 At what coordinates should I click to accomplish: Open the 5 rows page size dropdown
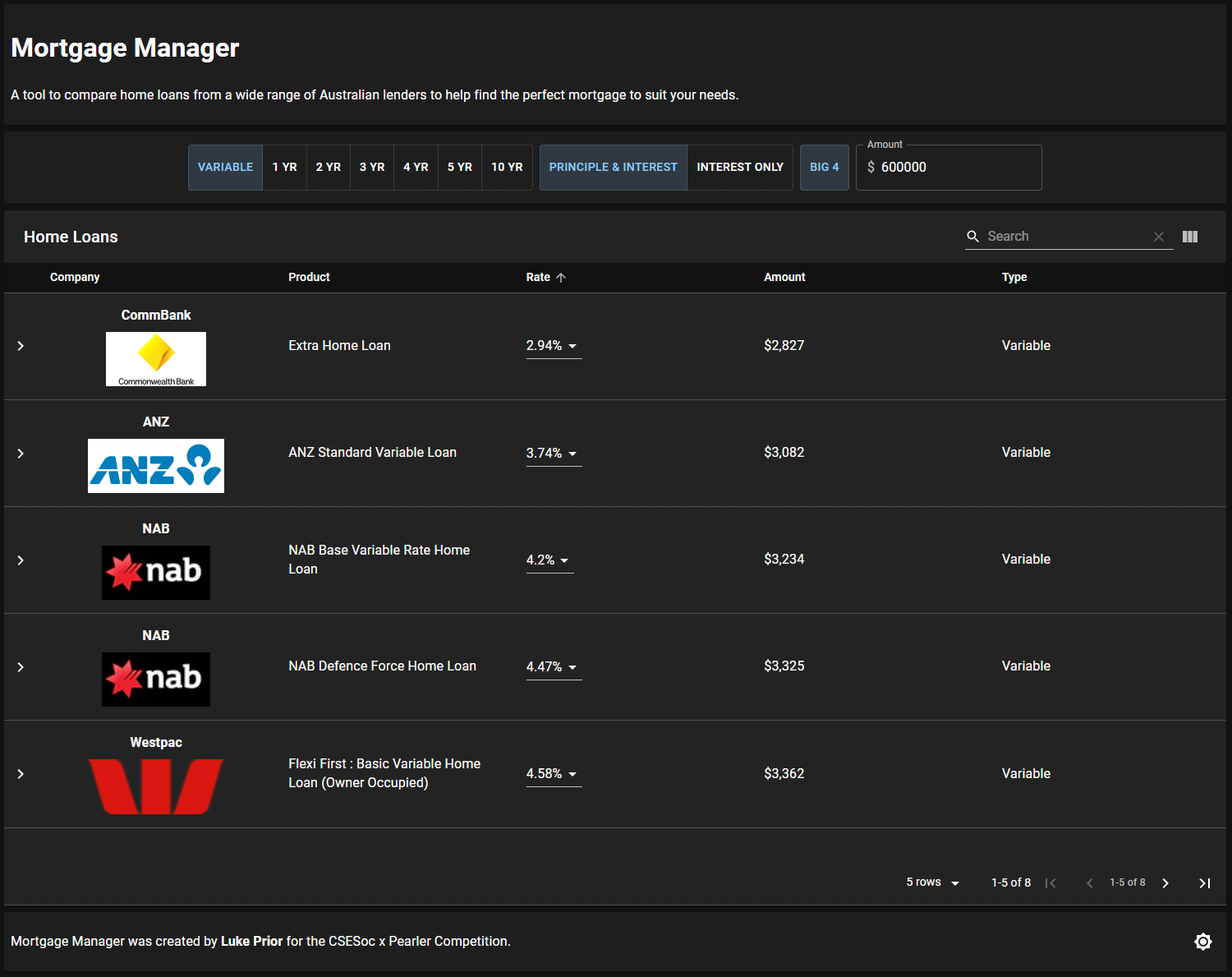pyautogui.click(x=933, y=883)
